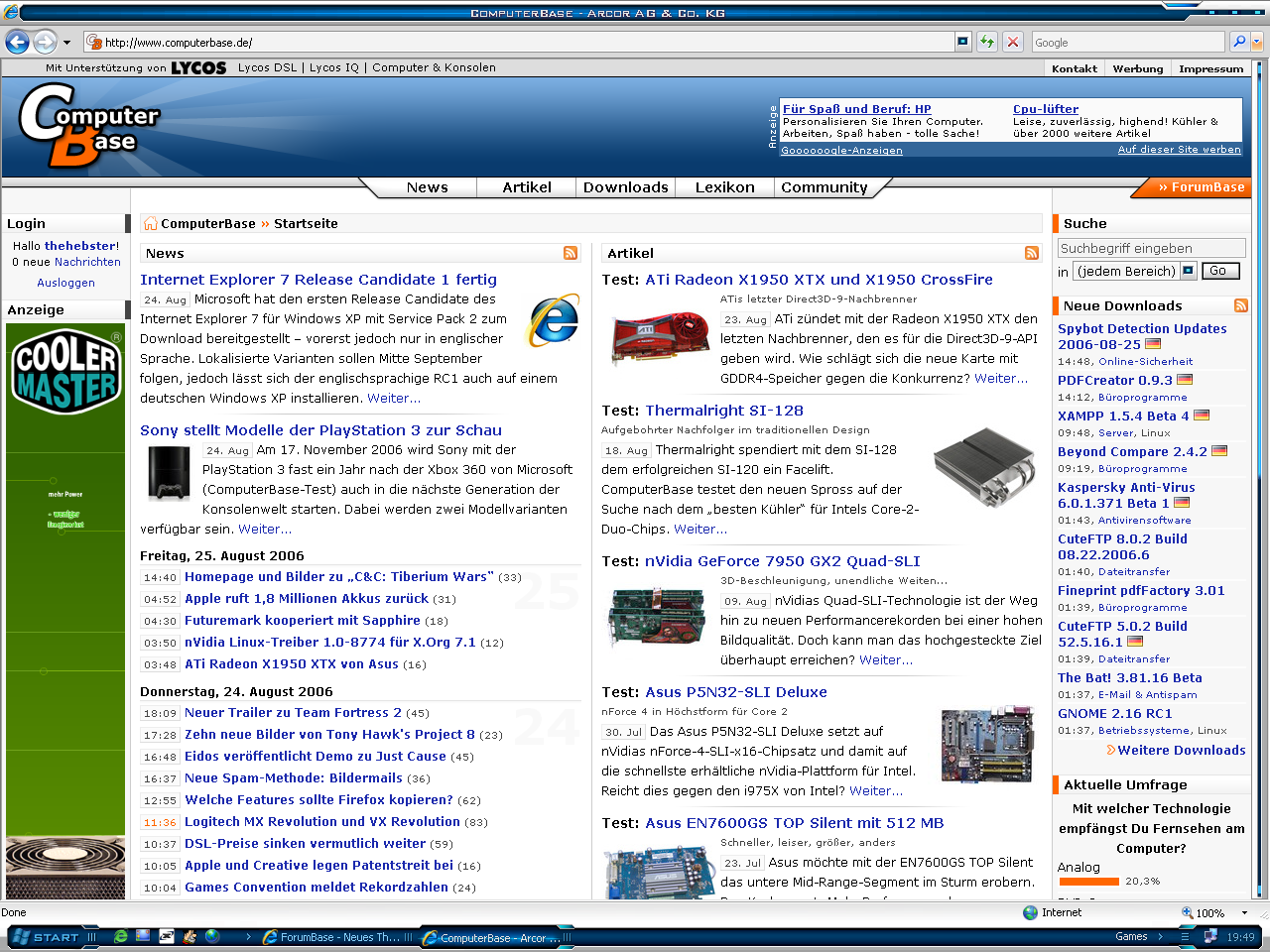Click Auf dieser Site werben link
The height and width of the screenshot is (952, 1270).
[1179, 150]
